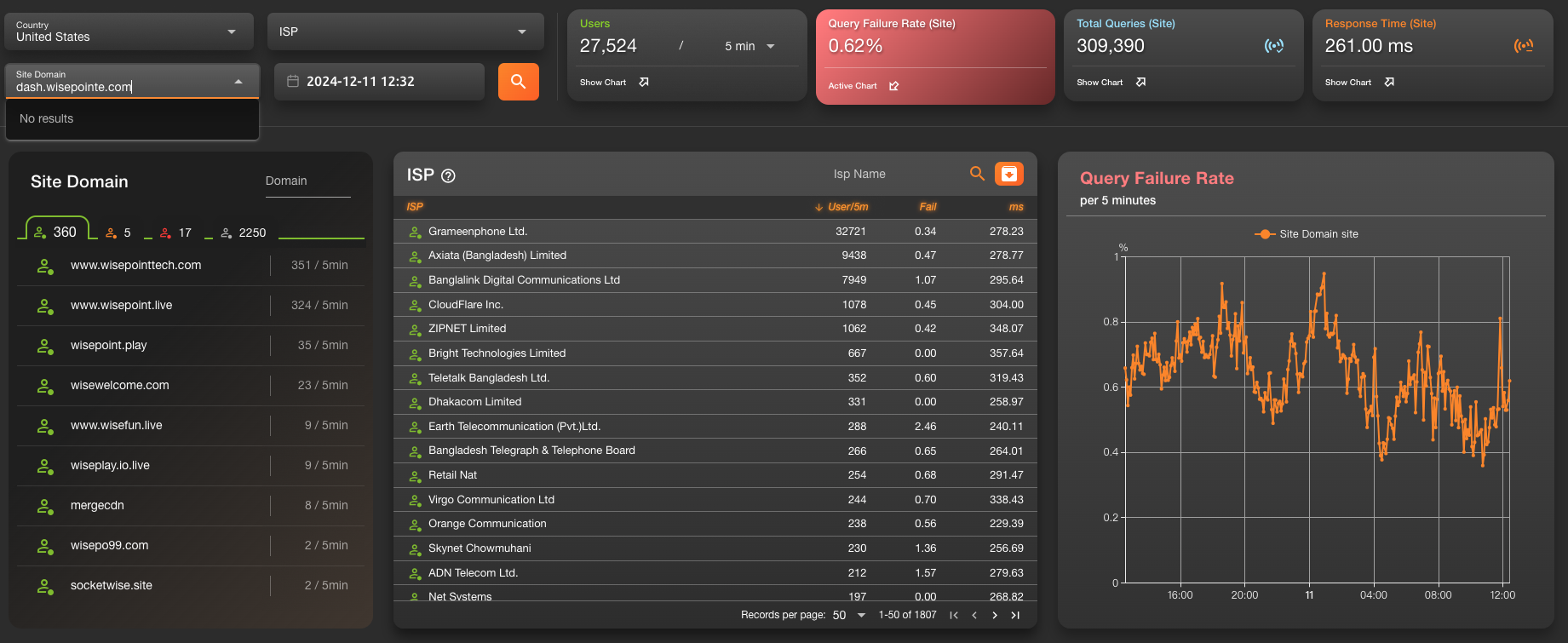Select the 2250 gray users tab
Screen dimensions: 1568x643
244,233
